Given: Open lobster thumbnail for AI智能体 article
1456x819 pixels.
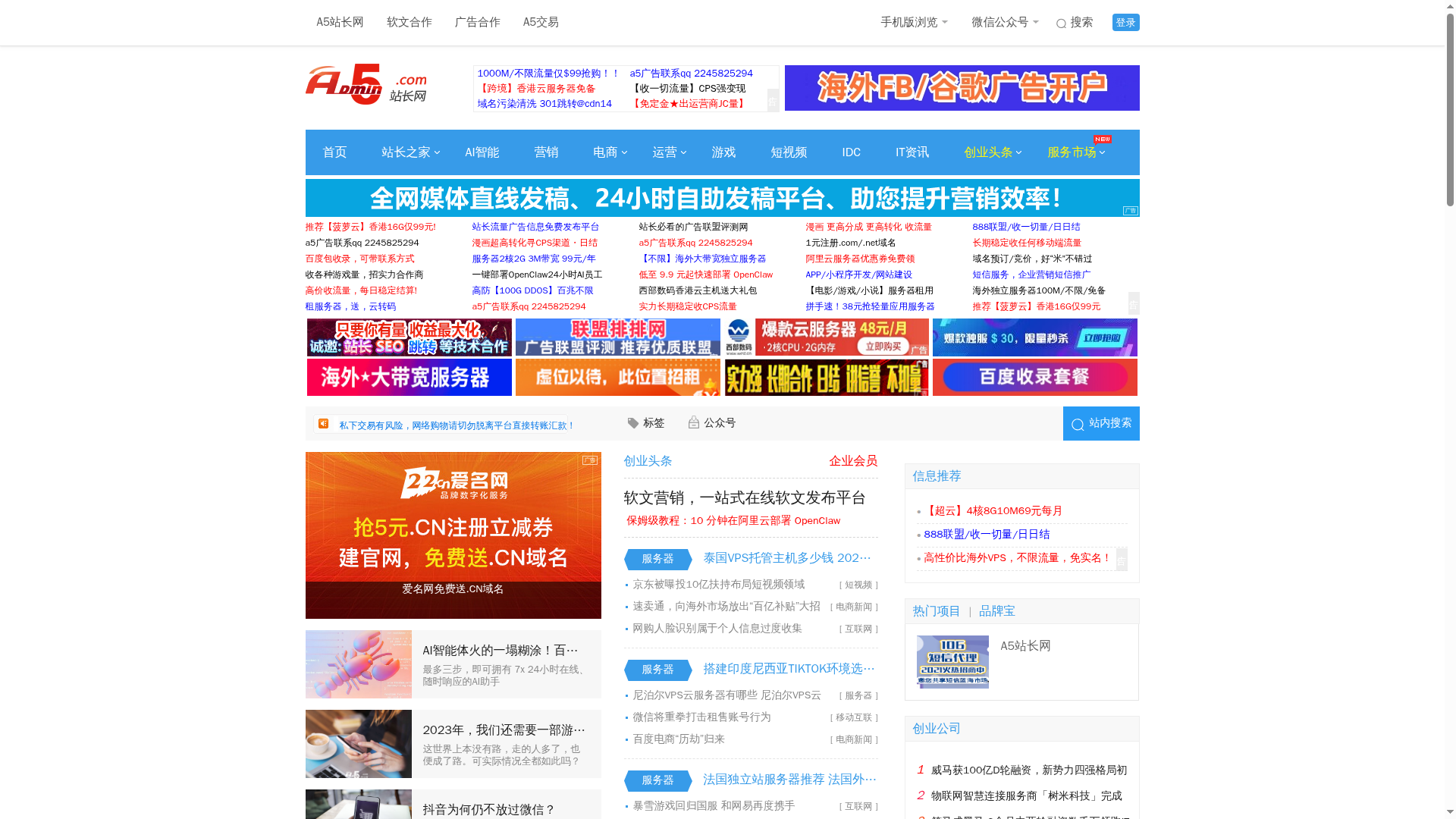Looking at the screenshot, I should 359,664.
